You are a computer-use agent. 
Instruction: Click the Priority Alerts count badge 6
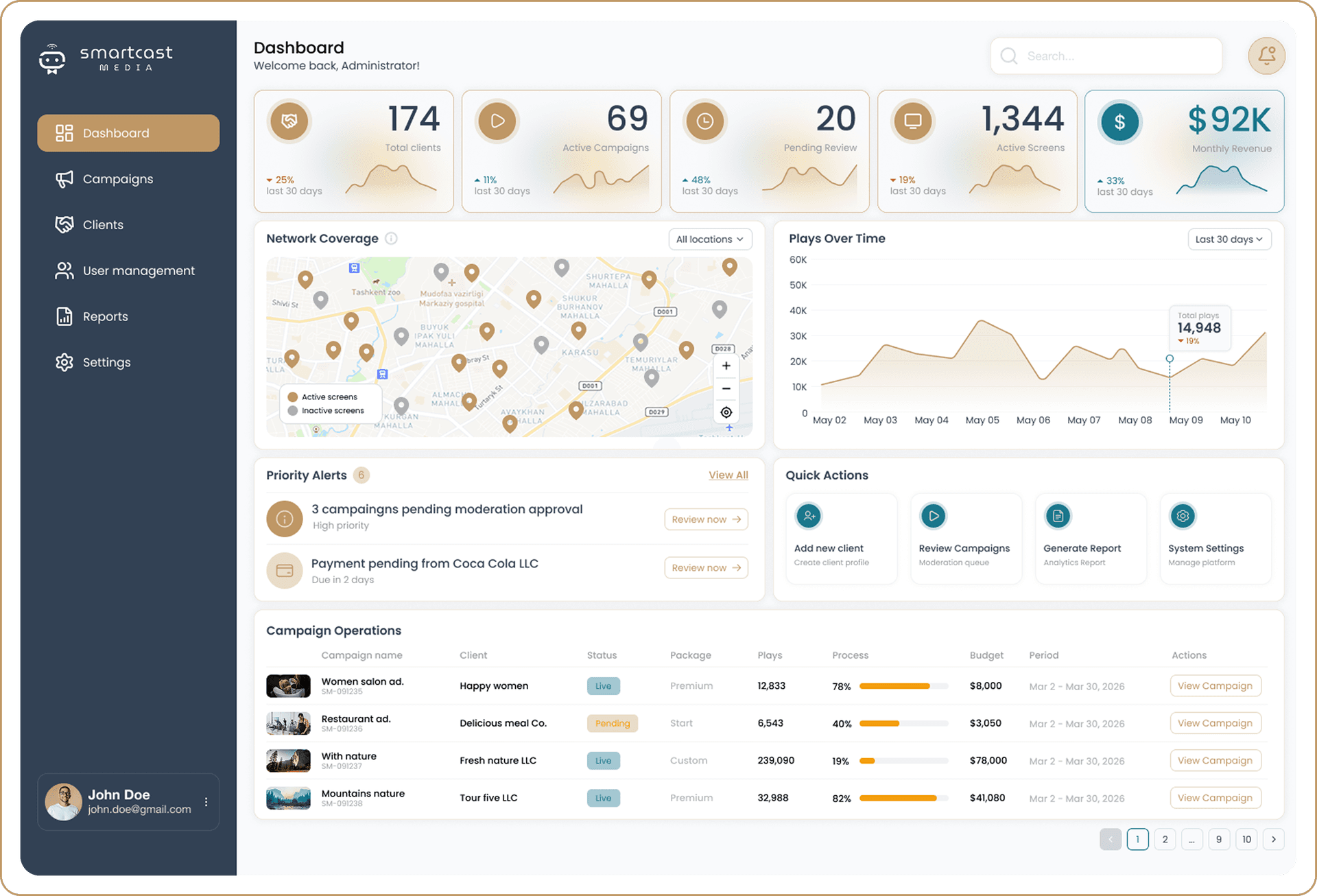point(361,475)
